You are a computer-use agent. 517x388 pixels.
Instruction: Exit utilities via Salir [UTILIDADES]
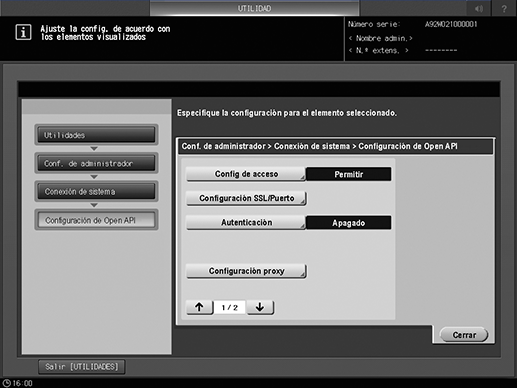[82, 367]
